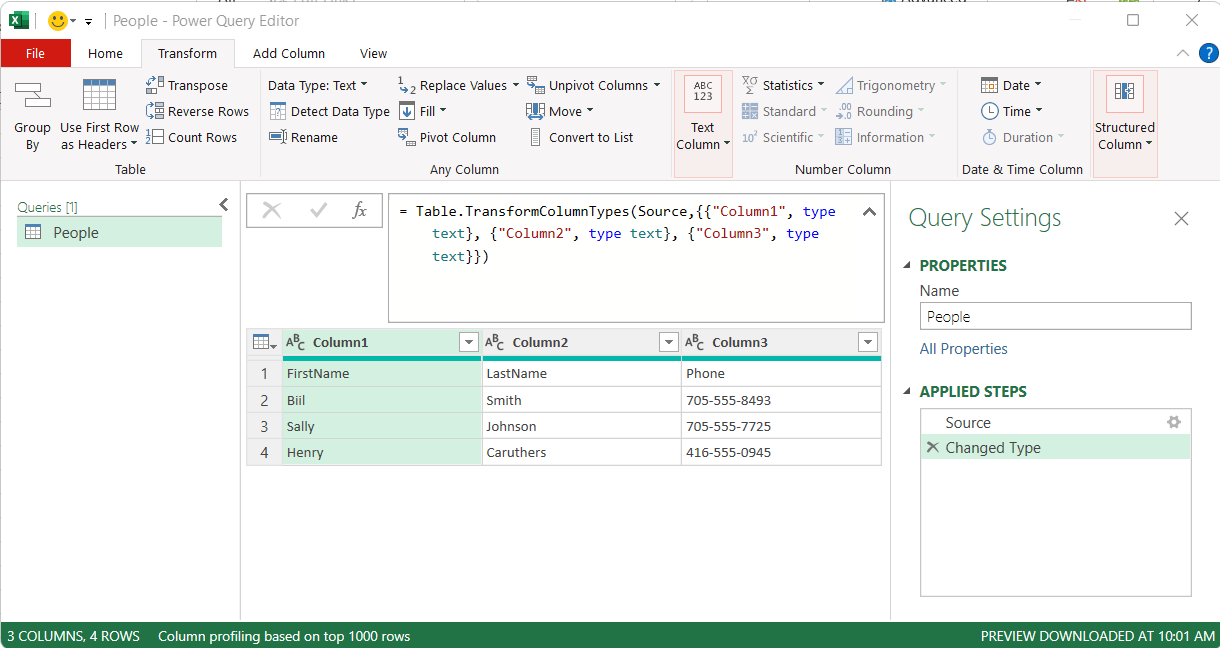
Task: Open Column2's filter dropdown
Action: coord(668,342)
